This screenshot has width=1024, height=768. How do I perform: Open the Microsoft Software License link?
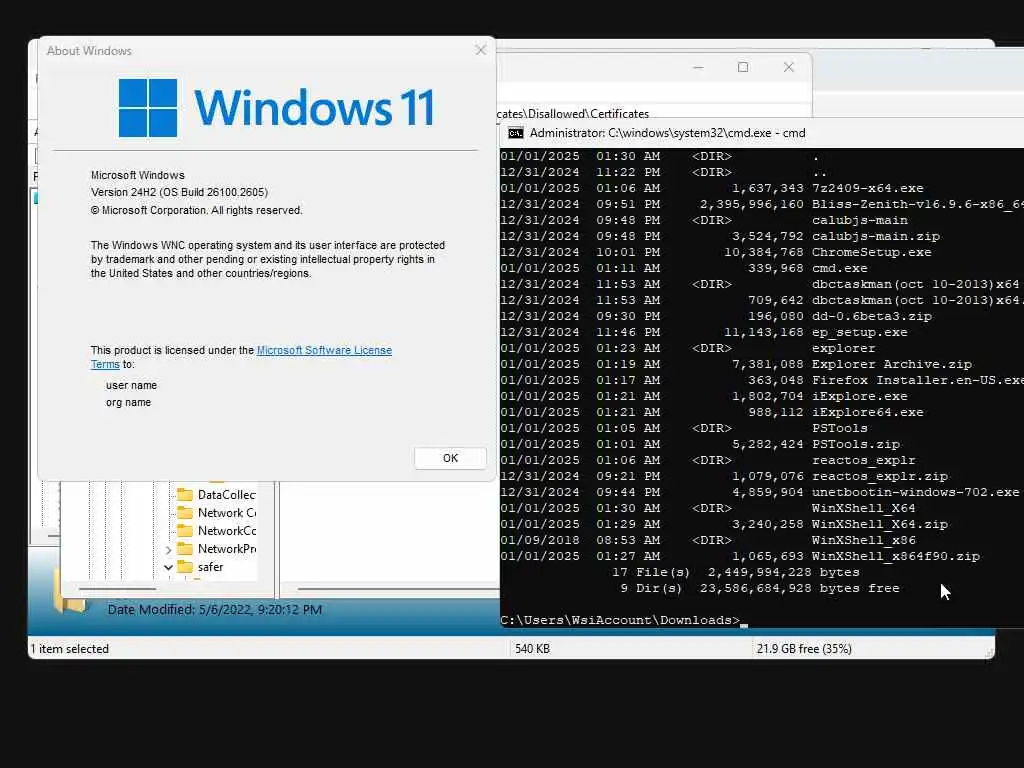click(324, 350)
